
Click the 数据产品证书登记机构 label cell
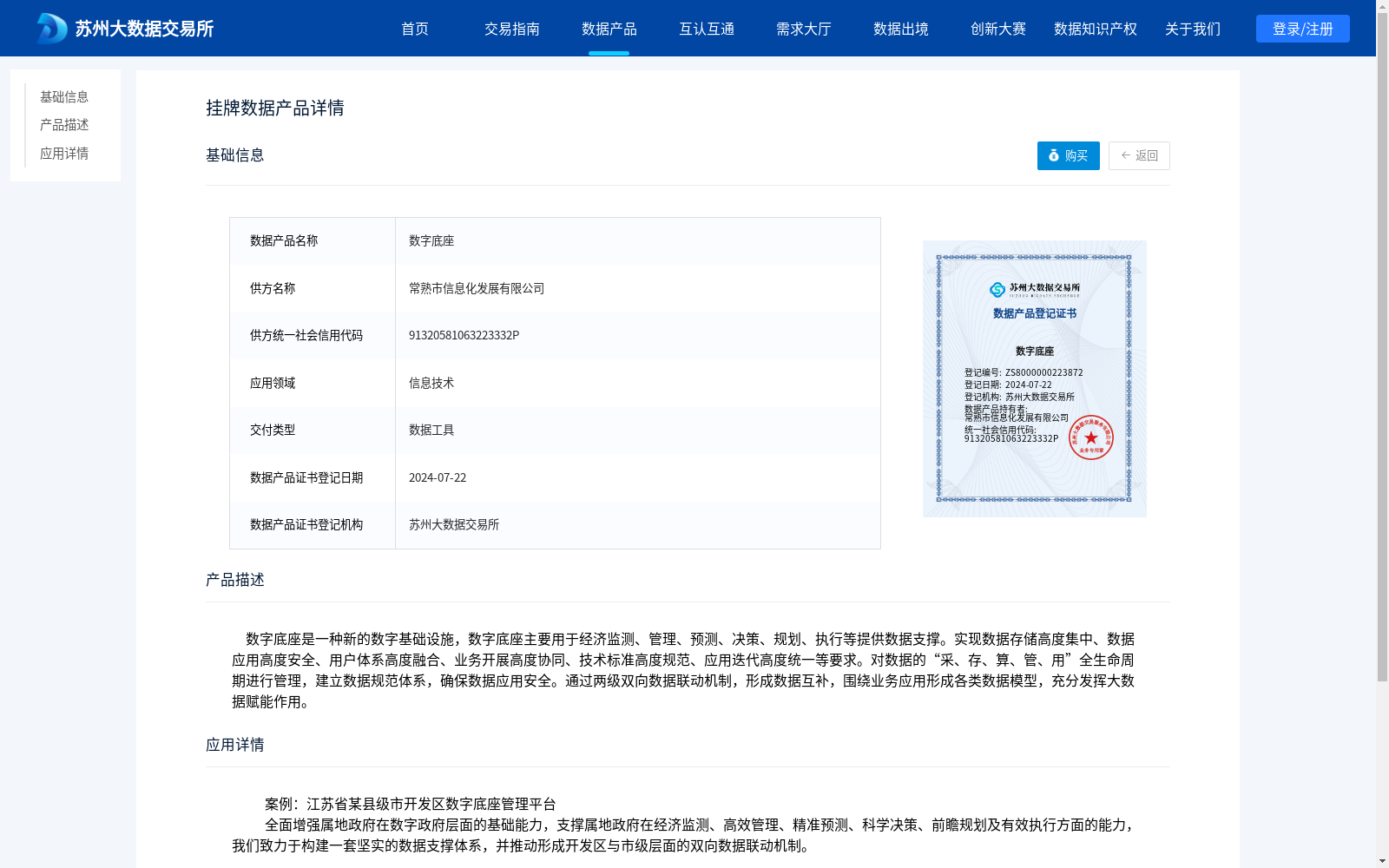tap(313, 524)
